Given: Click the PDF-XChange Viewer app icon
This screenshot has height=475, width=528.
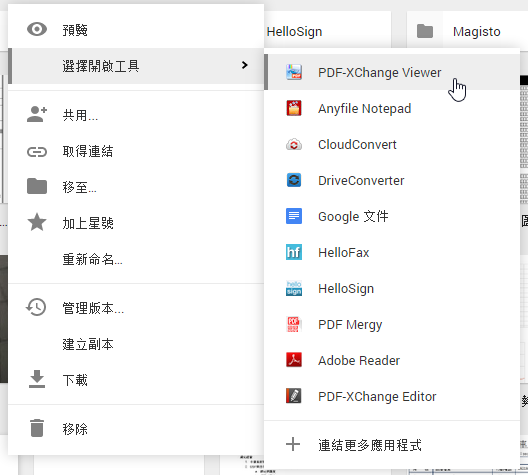Looking at the screenshot, I should click(294, 72).
